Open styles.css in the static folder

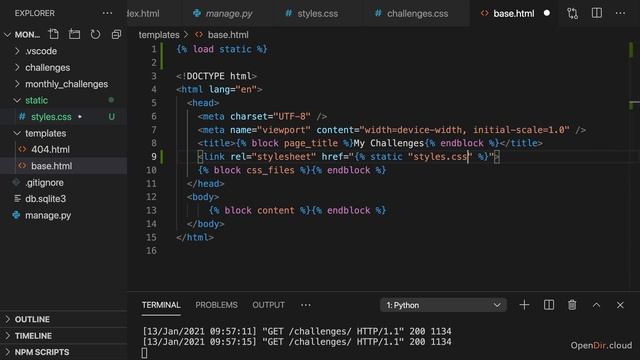51,117
